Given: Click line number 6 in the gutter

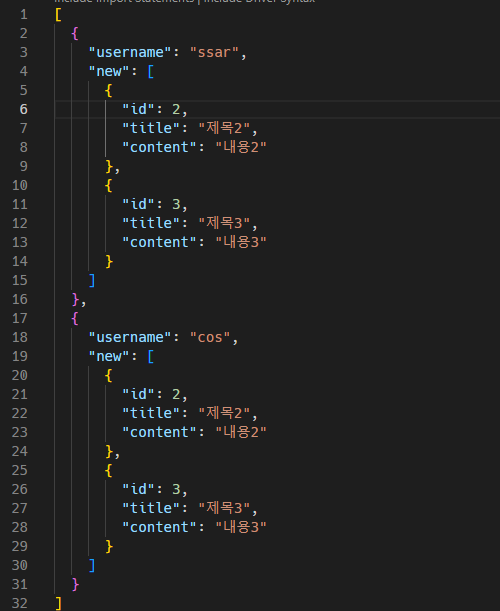Looking at the screenshot, I should click(23, 109).
